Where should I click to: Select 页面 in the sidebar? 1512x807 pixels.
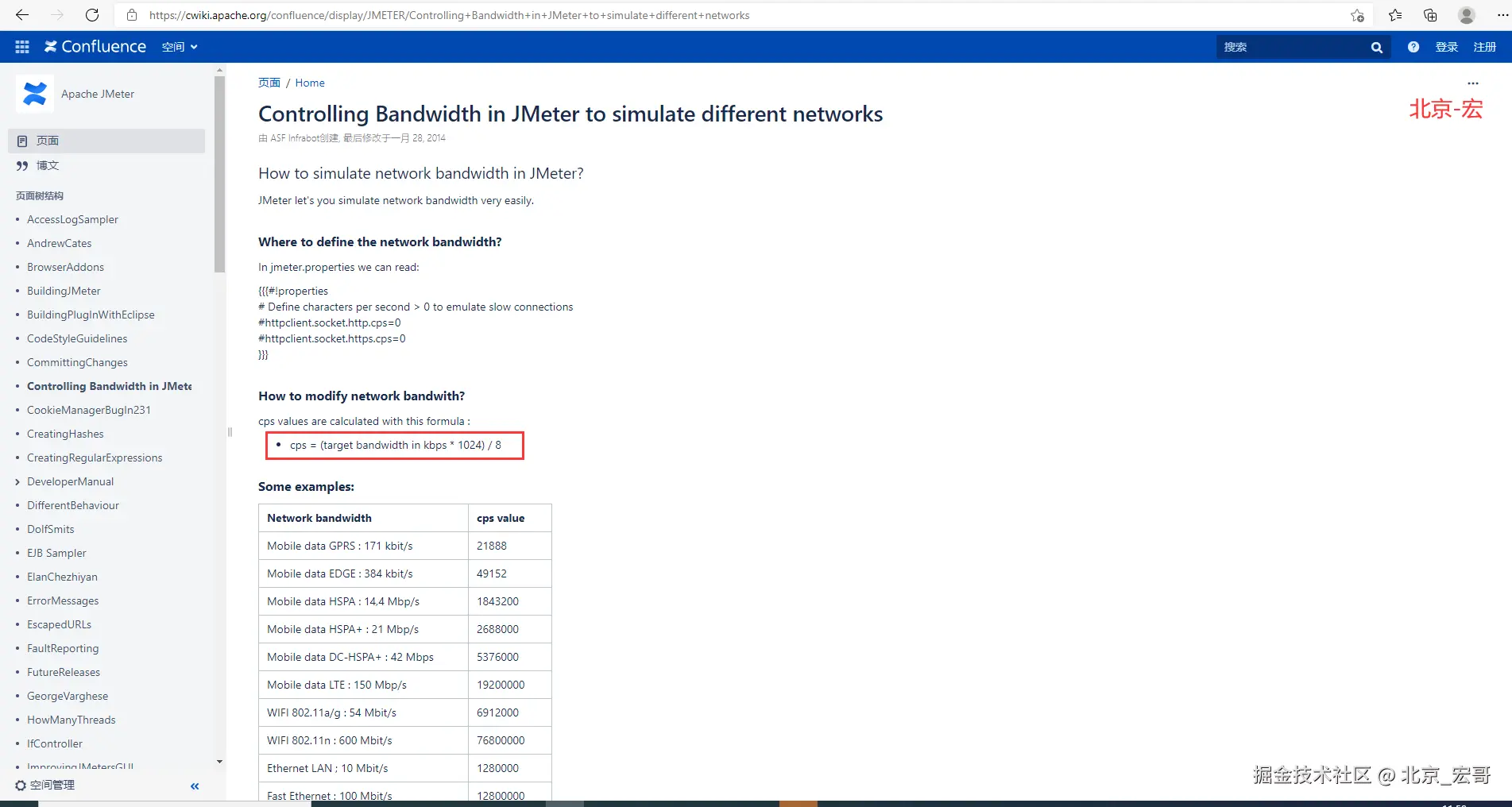[106, 141]
